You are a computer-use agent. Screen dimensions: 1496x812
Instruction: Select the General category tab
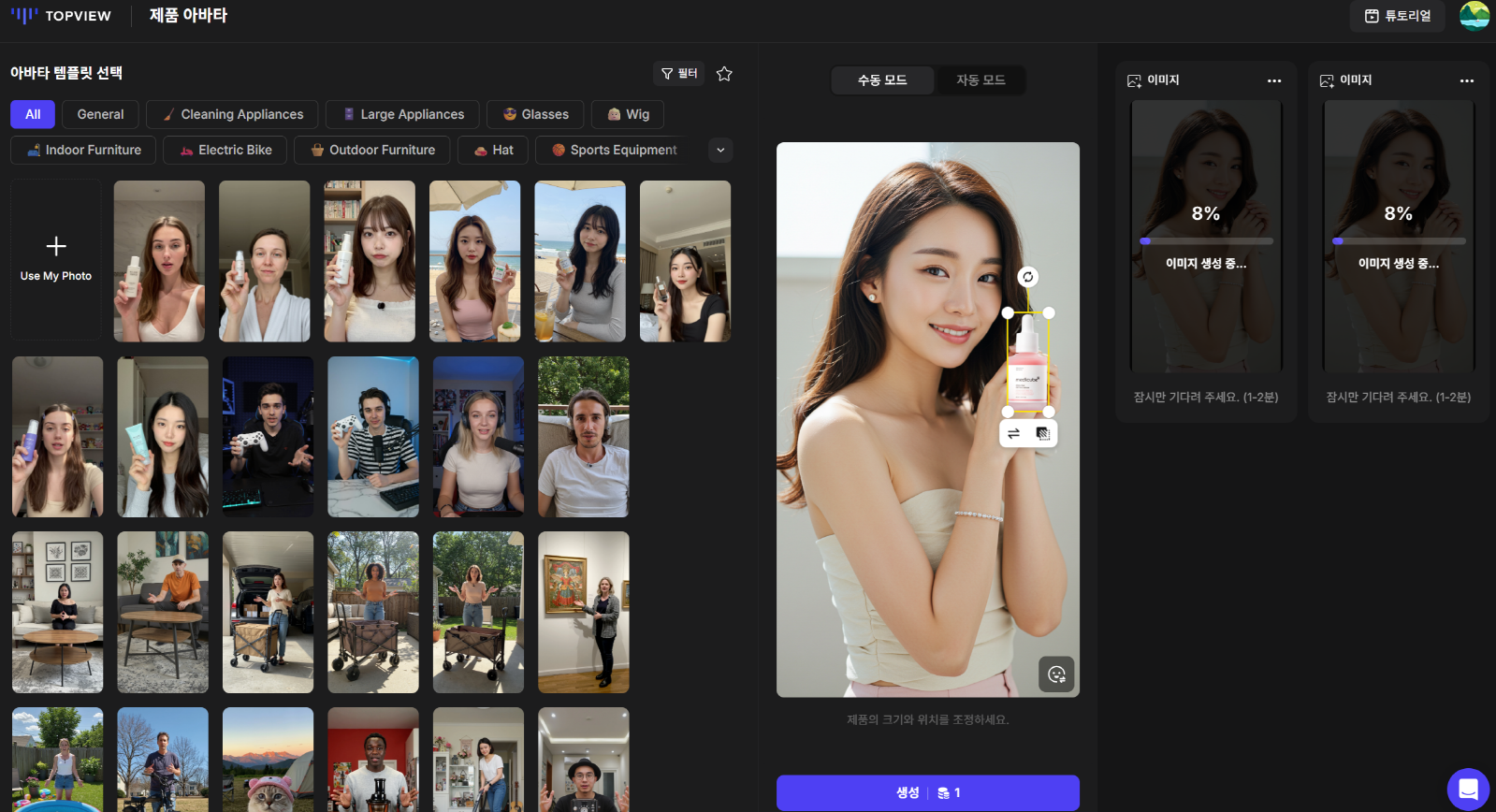(100, 114)
